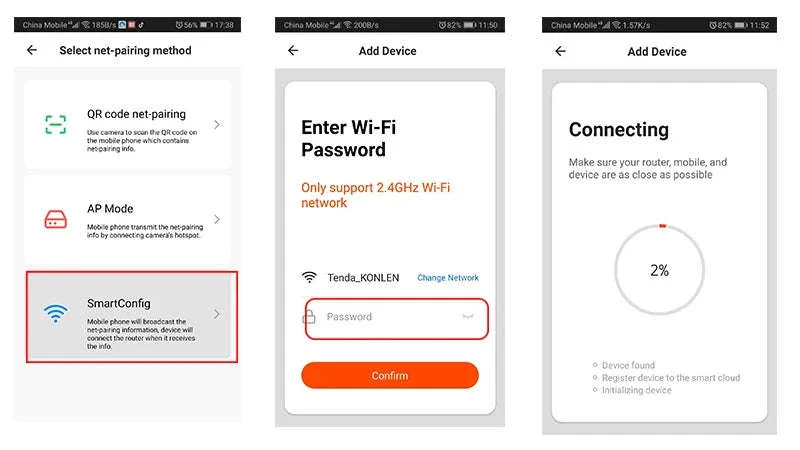Focus the Password input field

(396, 319)
